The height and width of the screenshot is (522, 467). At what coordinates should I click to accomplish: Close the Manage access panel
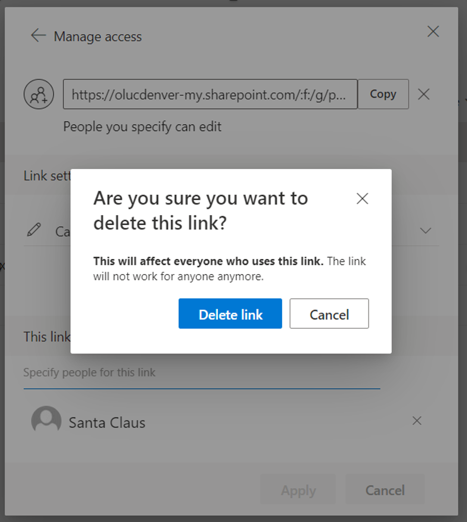pyautogui.click(x=433, y=32)
